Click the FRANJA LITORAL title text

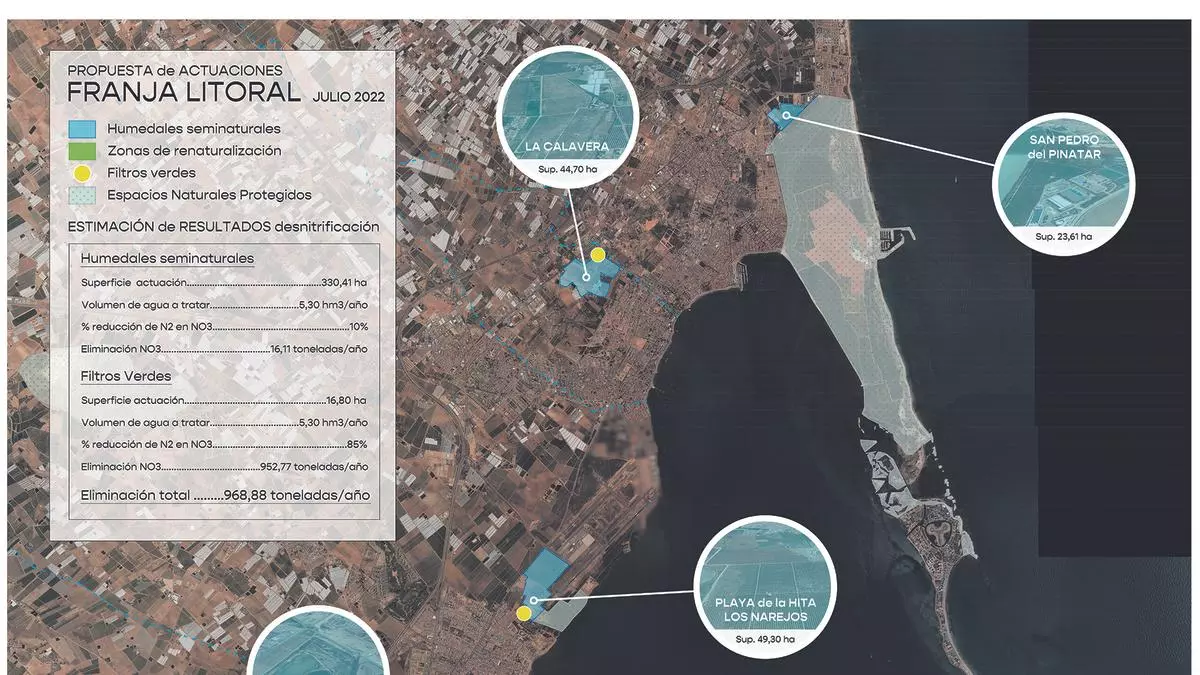[x=183, y=93]
